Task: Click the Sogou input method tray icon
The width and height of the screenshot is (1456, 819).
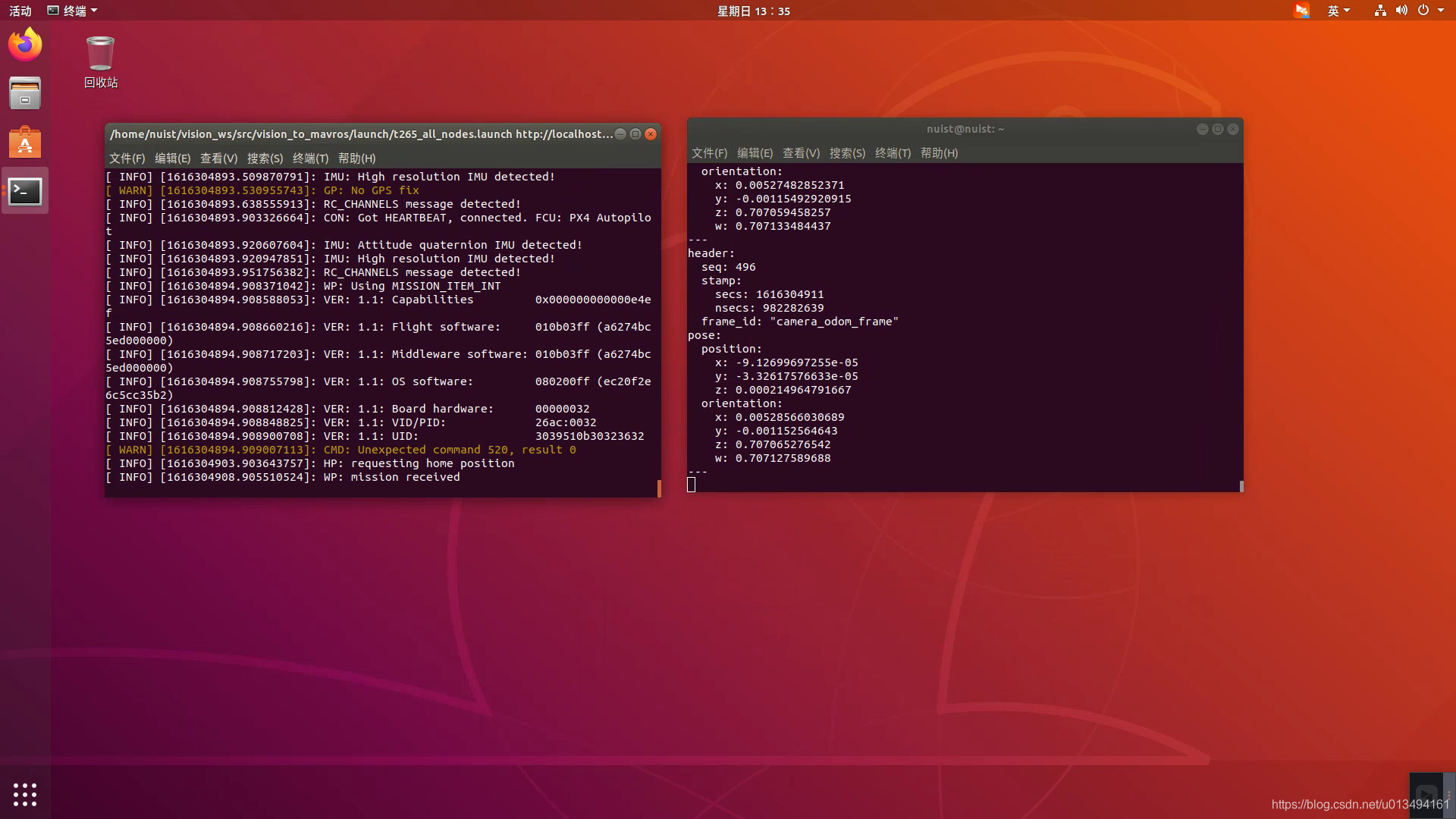Action: tap(1301, 11)
